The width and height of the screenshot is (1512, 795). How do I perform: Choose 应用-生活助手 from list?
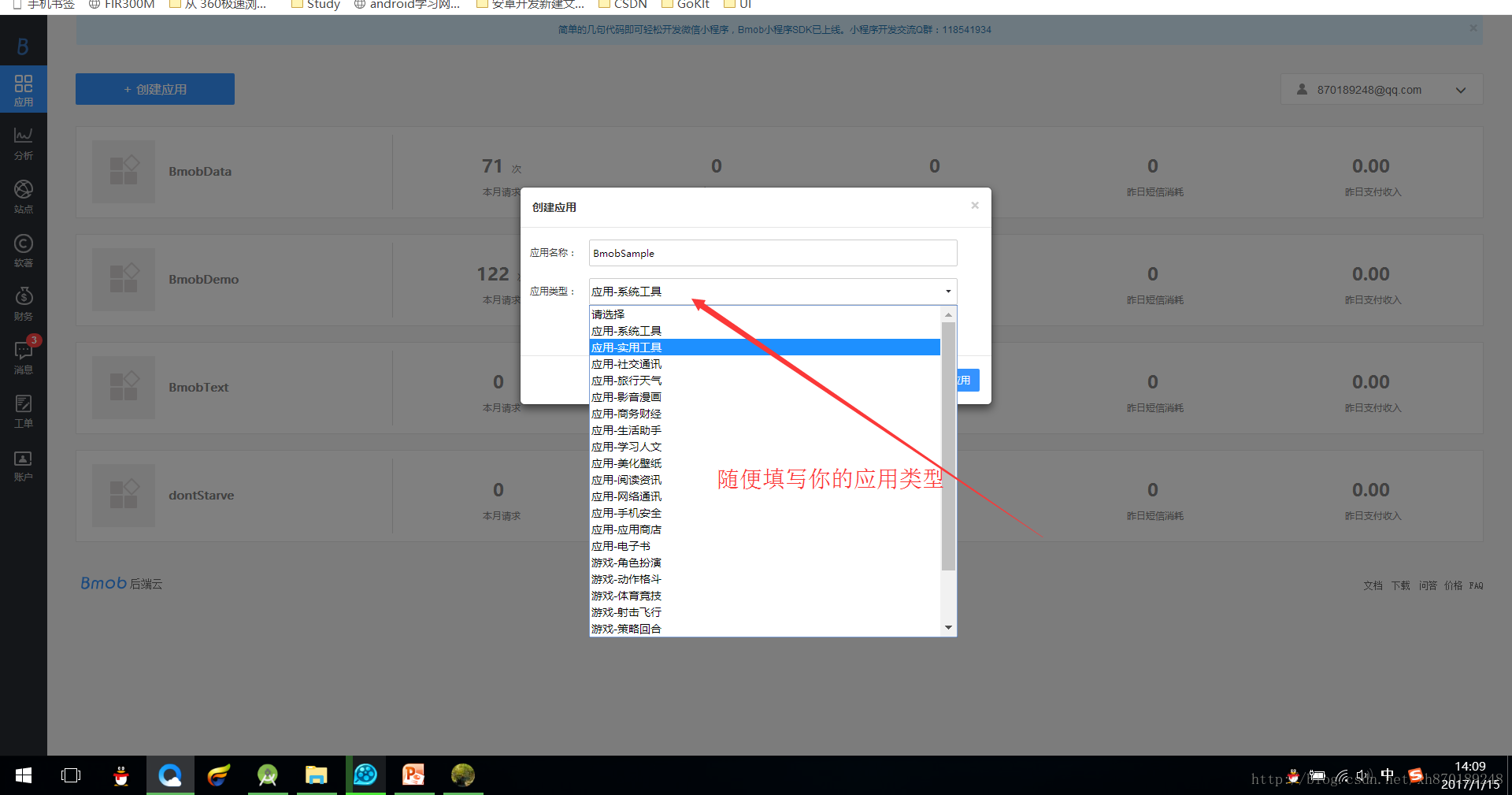[x=765, y=430]
